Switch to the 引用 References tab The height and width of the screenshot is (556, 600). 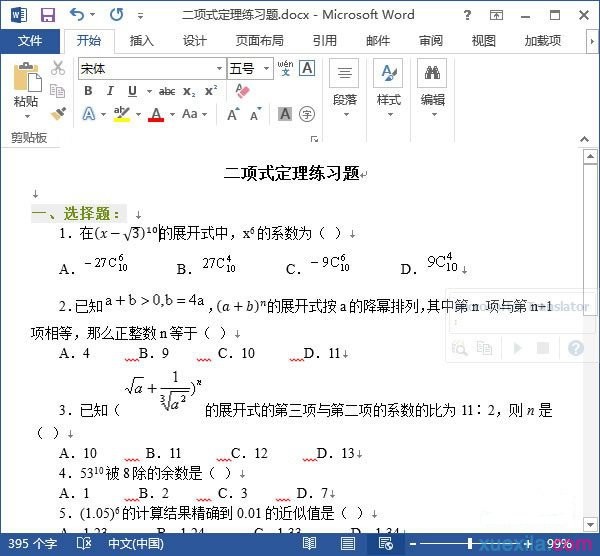pos(324,41)
